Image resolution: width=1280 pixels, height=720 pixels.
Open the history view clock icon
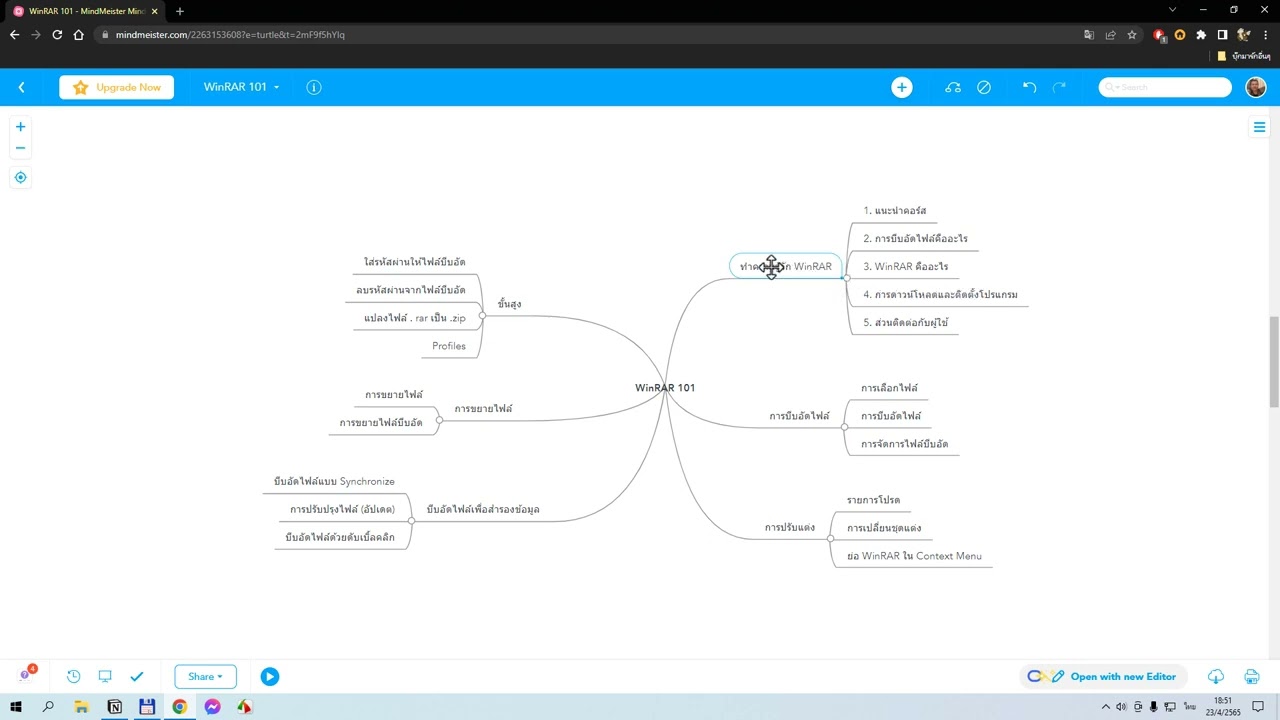pos(73,676)
